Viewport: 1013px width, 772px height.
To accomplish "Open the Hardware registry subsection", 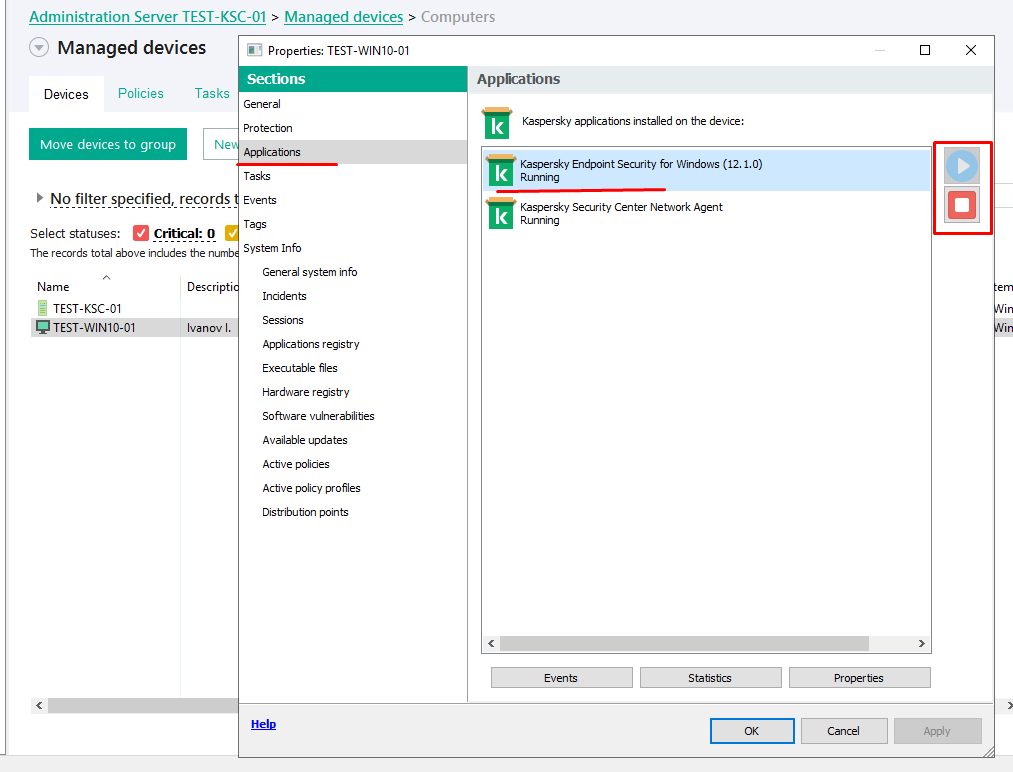I will [306, 391].
